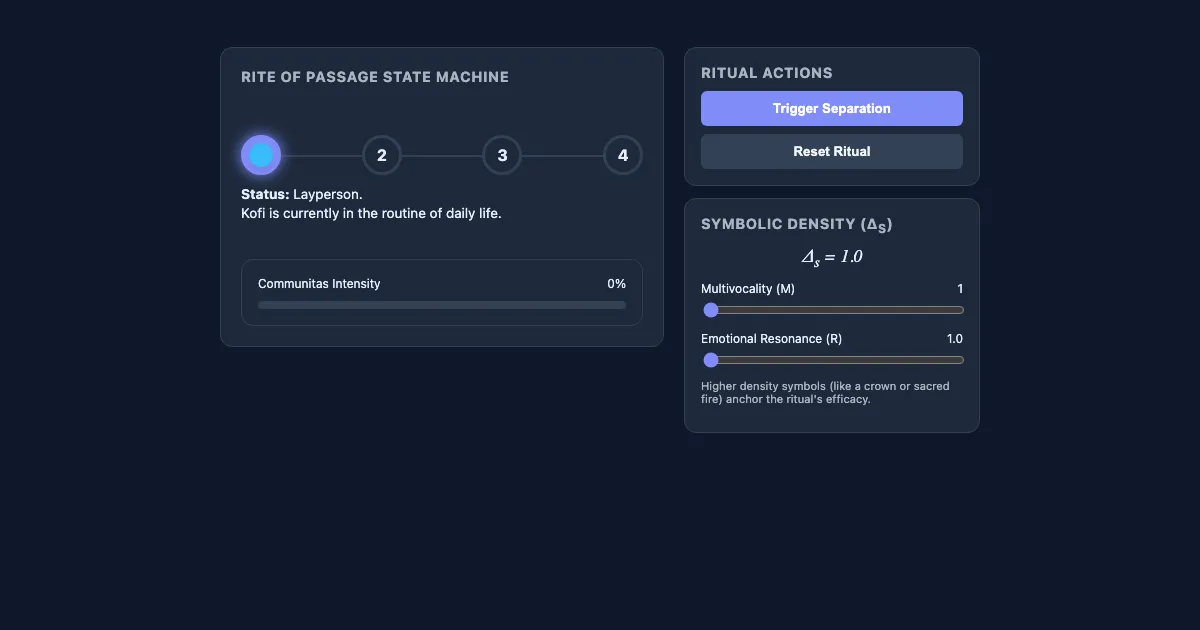Select stage node 2
Screen dimensions: 1200x630
[x=382, y=155]
